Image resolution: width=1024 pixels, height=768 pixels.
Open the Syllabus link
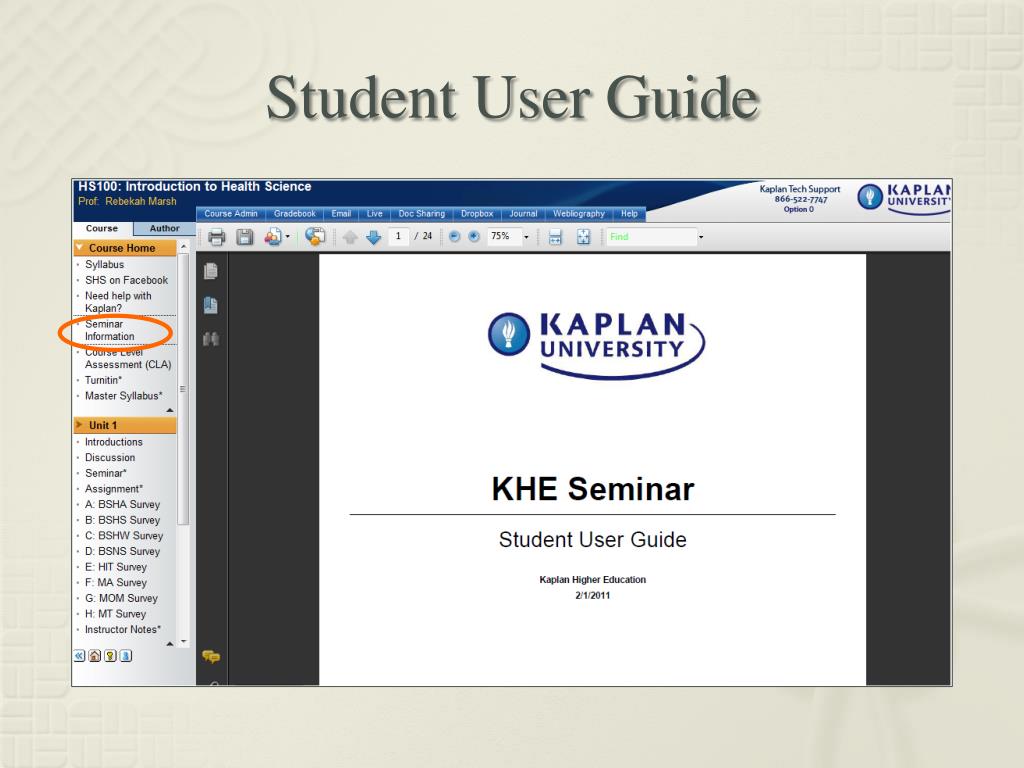(x=104, y=264)
